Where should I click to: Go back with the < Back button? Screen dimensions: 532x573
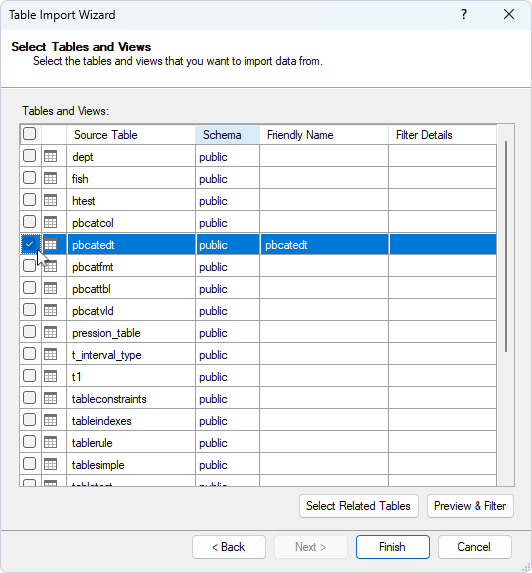click(229, 547)
